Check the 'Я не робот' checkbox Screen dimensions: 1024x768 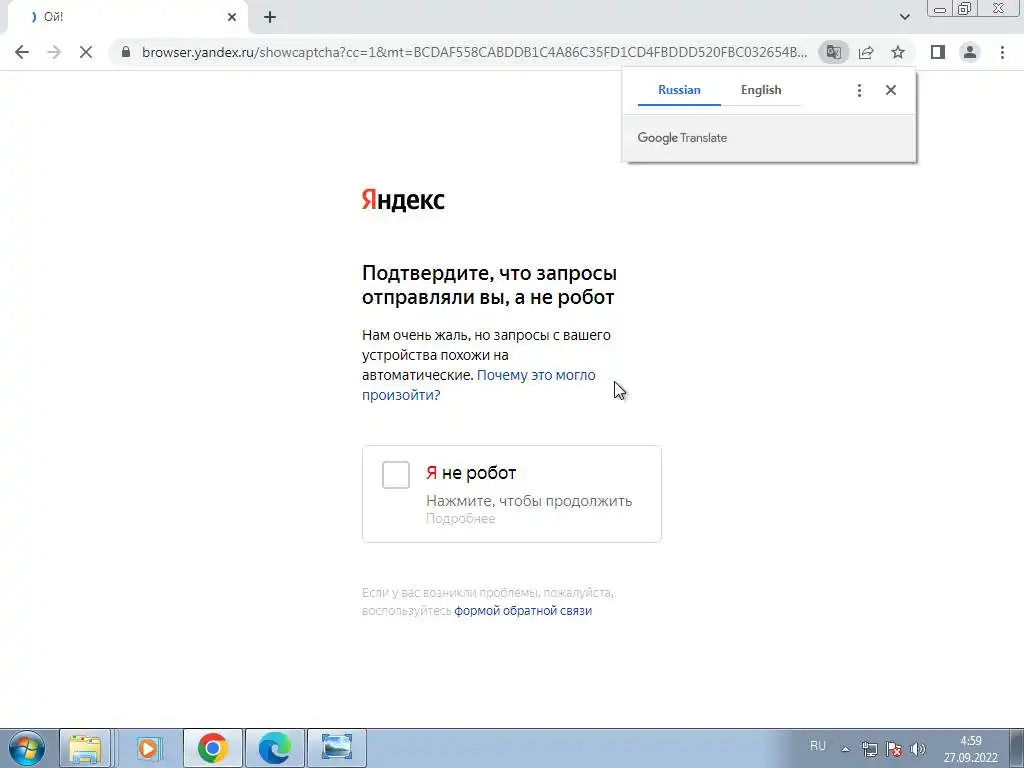pos(396,475)
